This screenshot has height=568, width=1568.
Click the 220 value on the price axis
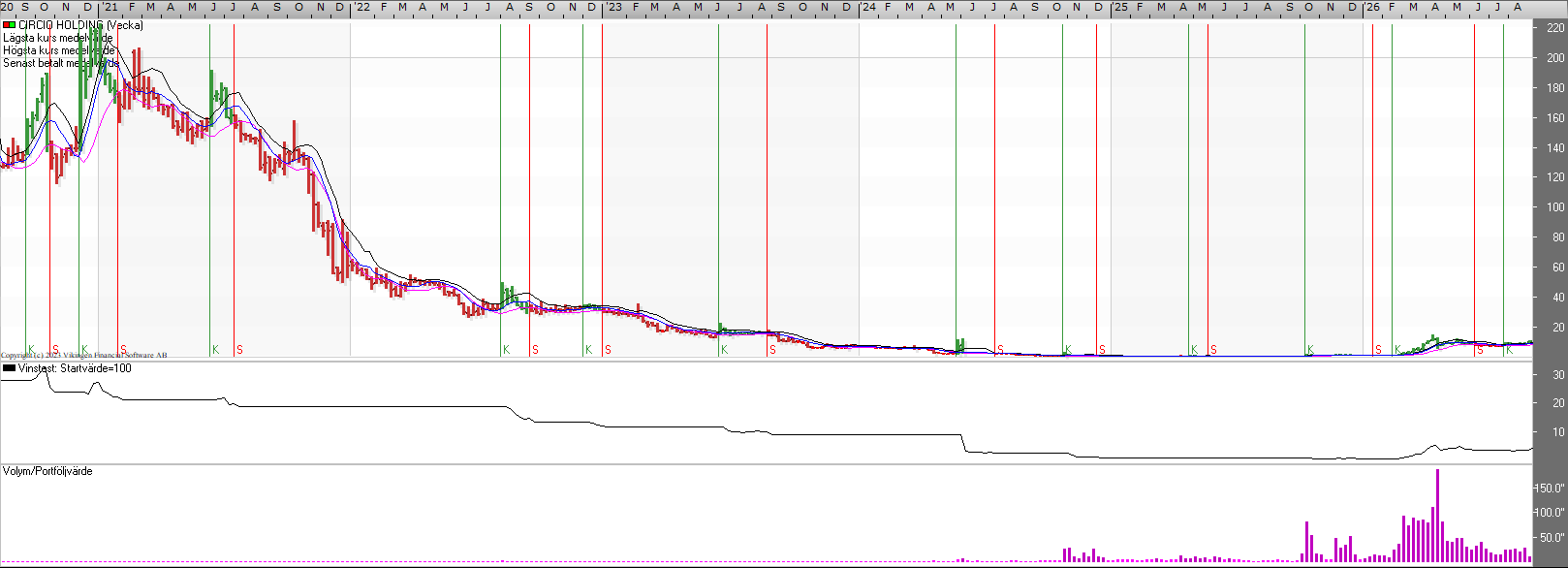(x=1555, y=28)
